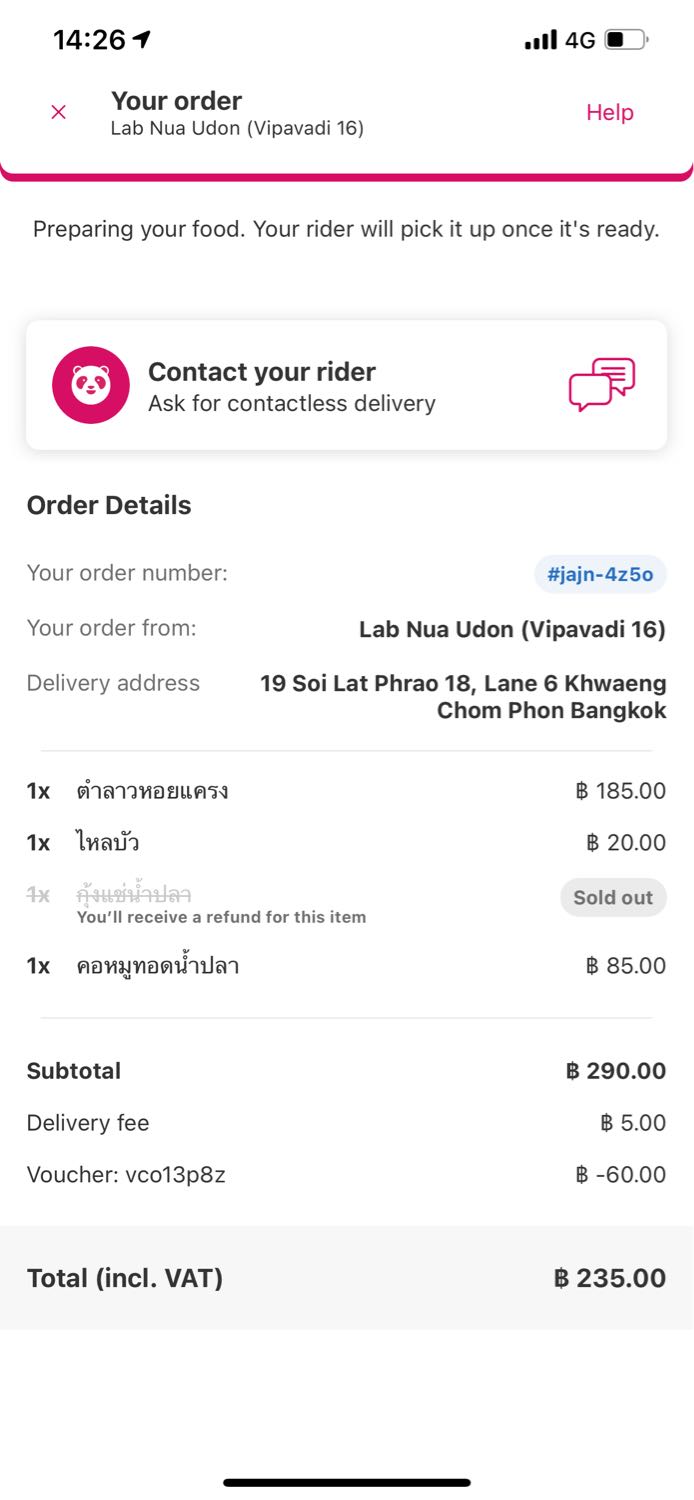Tap the Total (incl. VAT) row
694x1500 pixels.
tap(346, 1278)
